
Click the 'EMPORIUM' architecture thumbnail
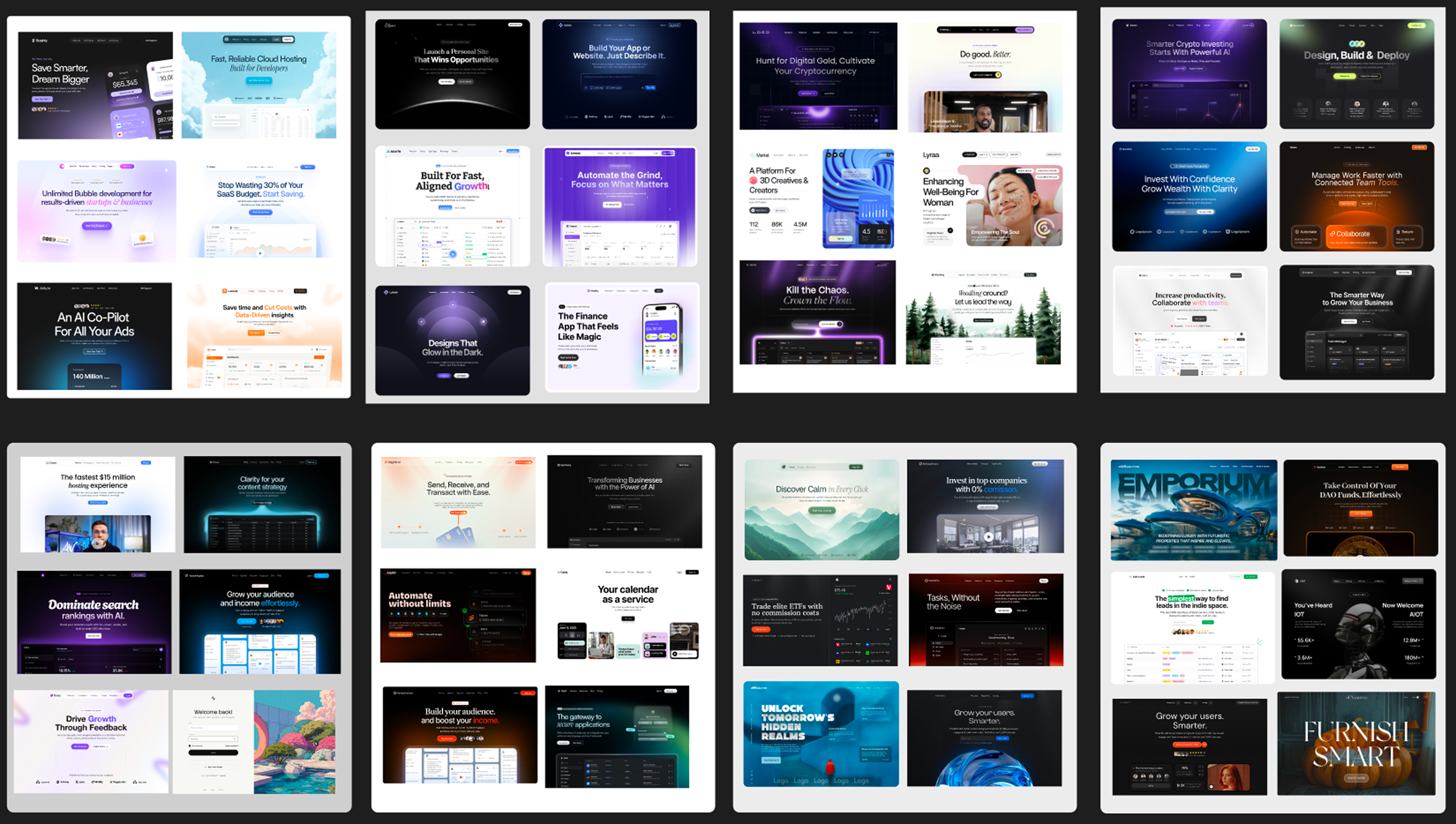tap(1194, 510)
